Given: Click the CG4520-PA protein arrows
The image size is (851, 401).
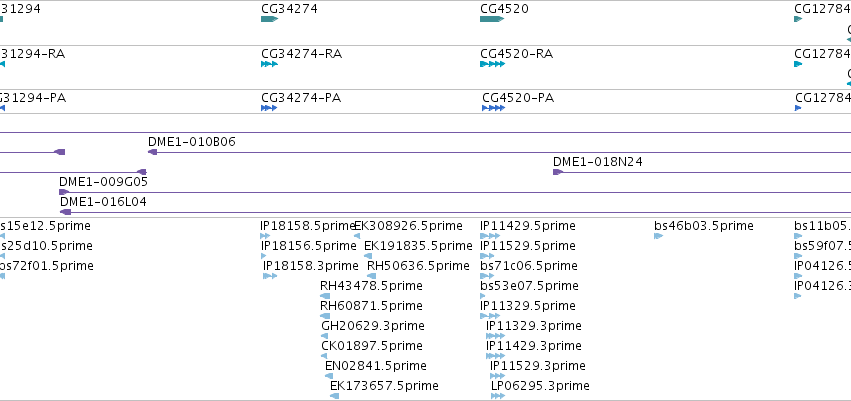Looking at the screenshot, I should pyautogui.click(x=493, y=108).
